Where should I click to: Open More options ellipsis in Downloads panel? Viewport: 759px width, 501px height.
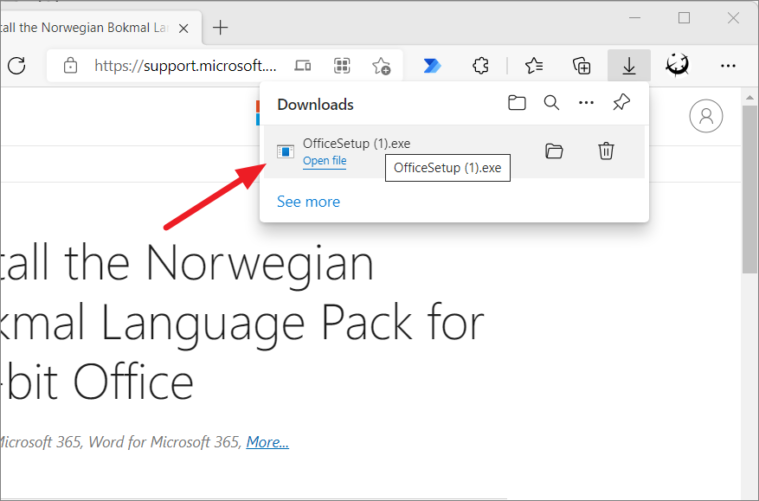tap(586, 103)
